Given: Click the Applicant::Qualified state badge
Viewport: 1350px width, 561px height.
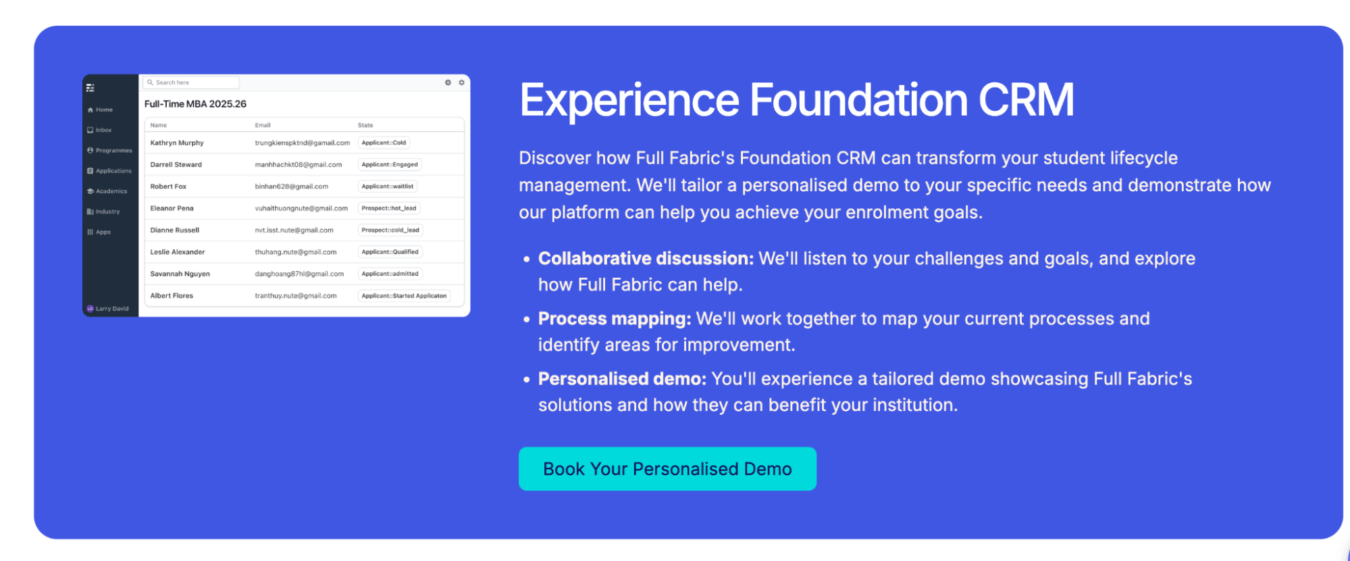Looking at the screenshot, I should [390, 252].
